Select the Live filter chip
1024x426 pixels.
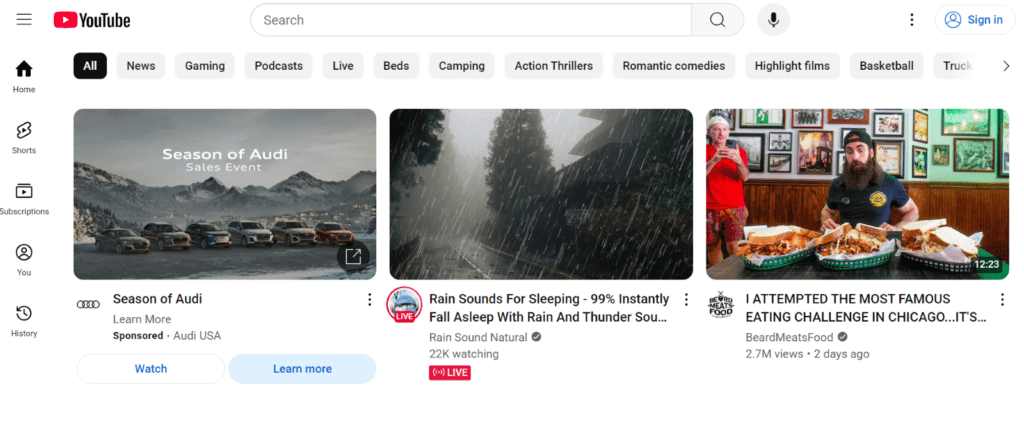[x=343, y=66]
